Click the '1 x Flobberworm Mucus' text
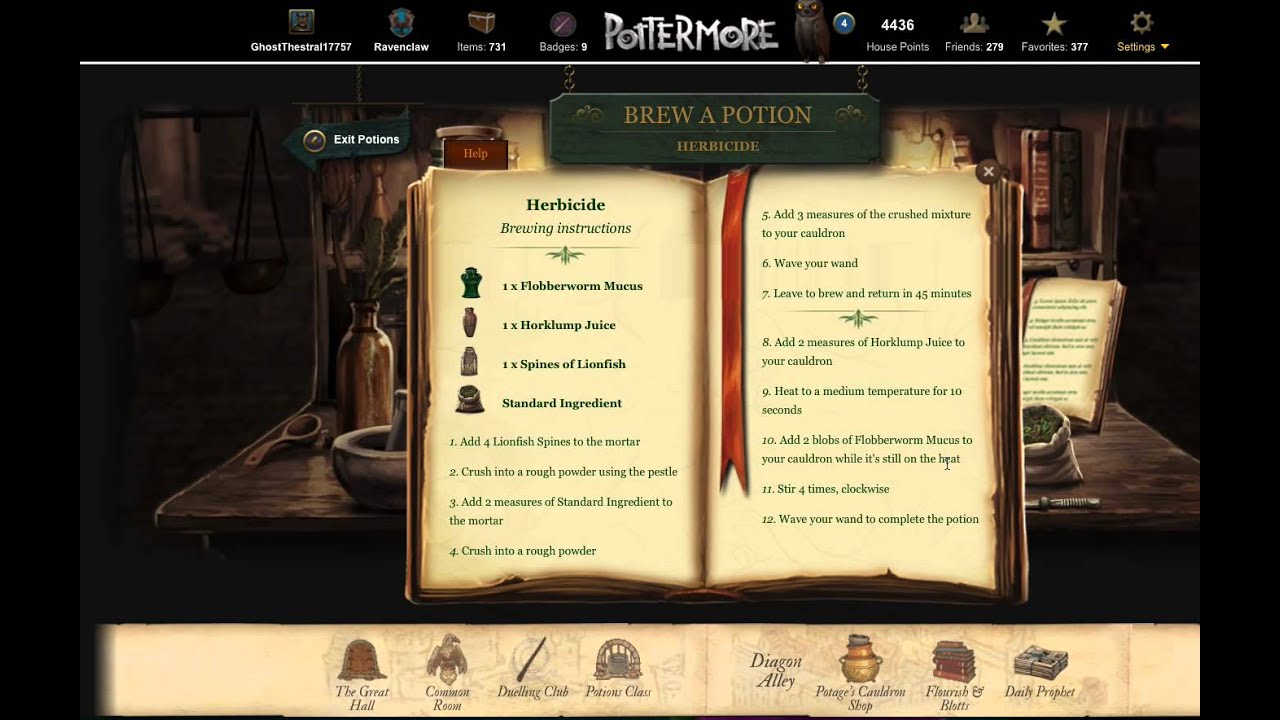1280x720 pixels. coord(572,286)
